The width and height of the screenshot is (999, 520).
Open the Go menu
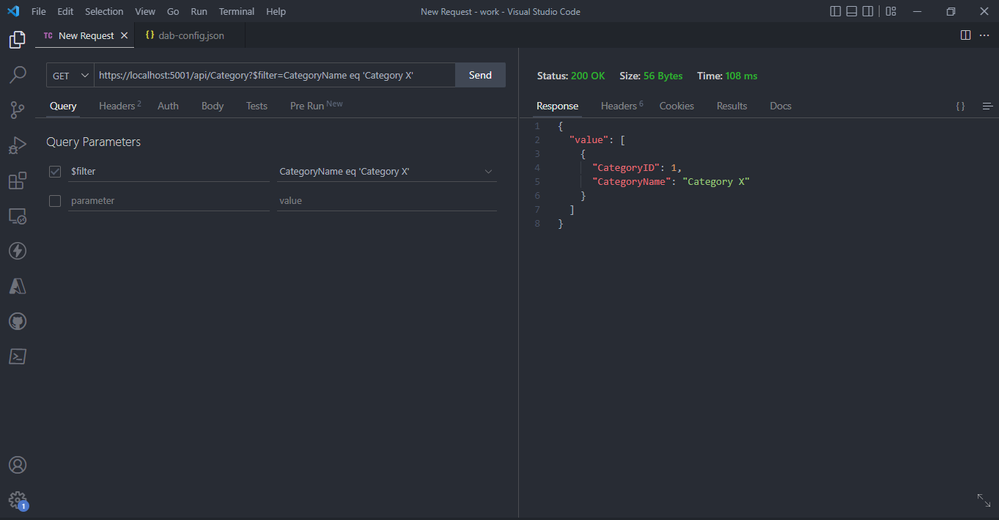(173, 11)
